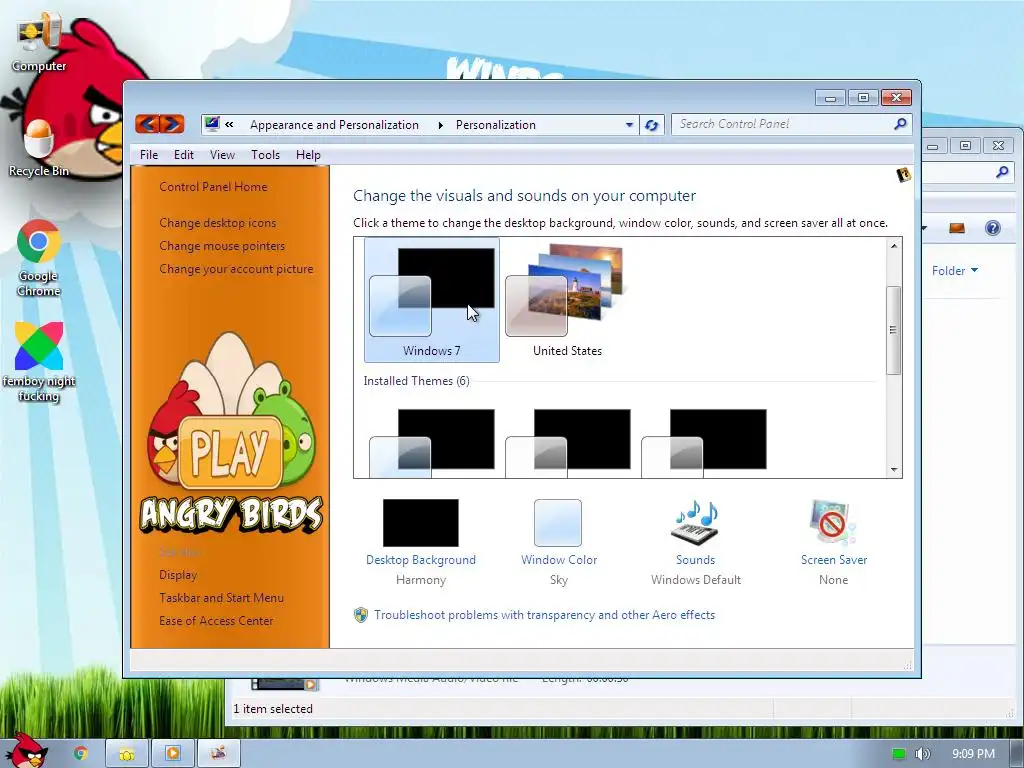
Task: Launch Chrome from the taskbar
Action: 80,753
